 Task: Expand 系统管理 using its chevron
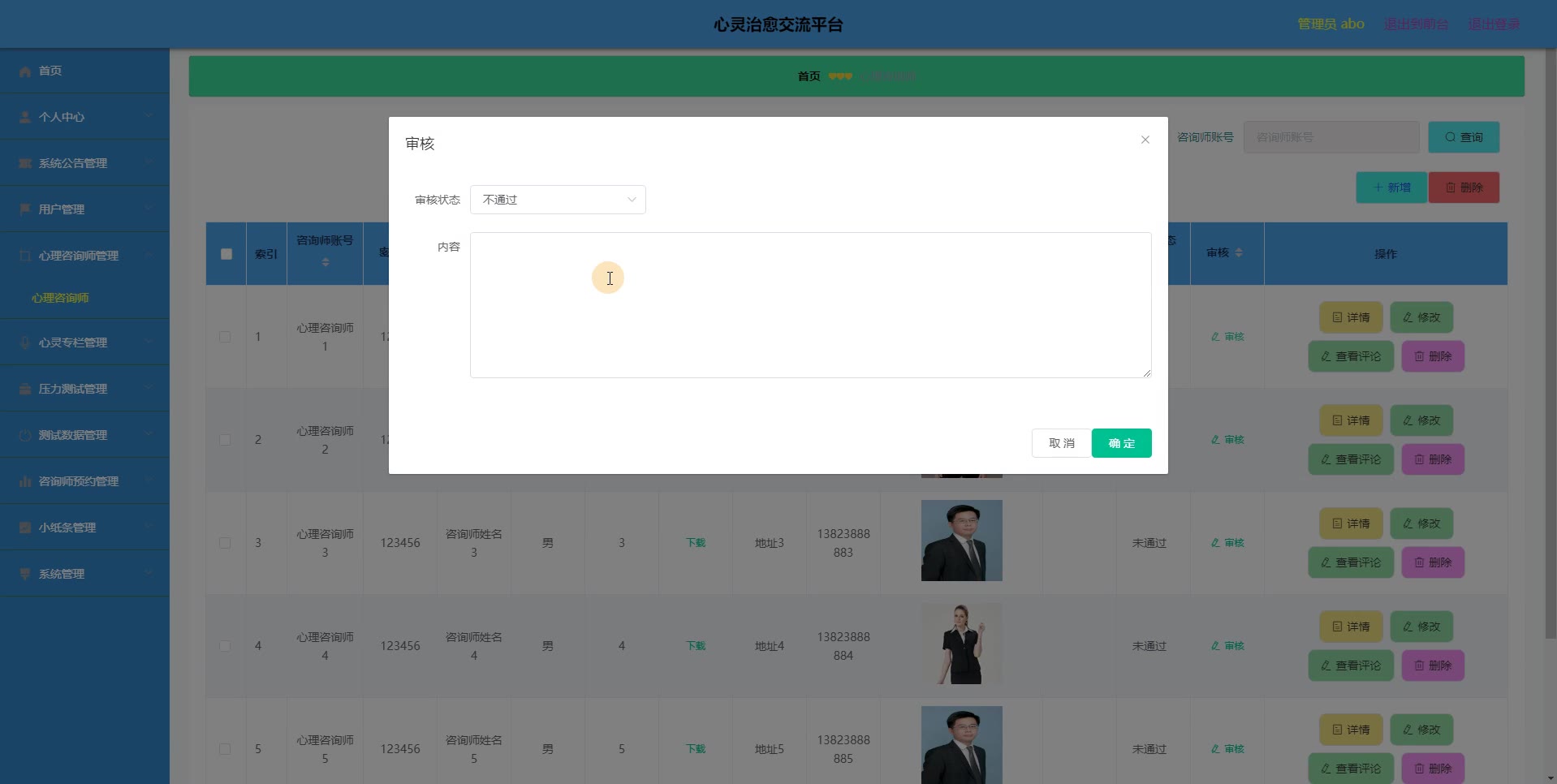pos(149,574)
